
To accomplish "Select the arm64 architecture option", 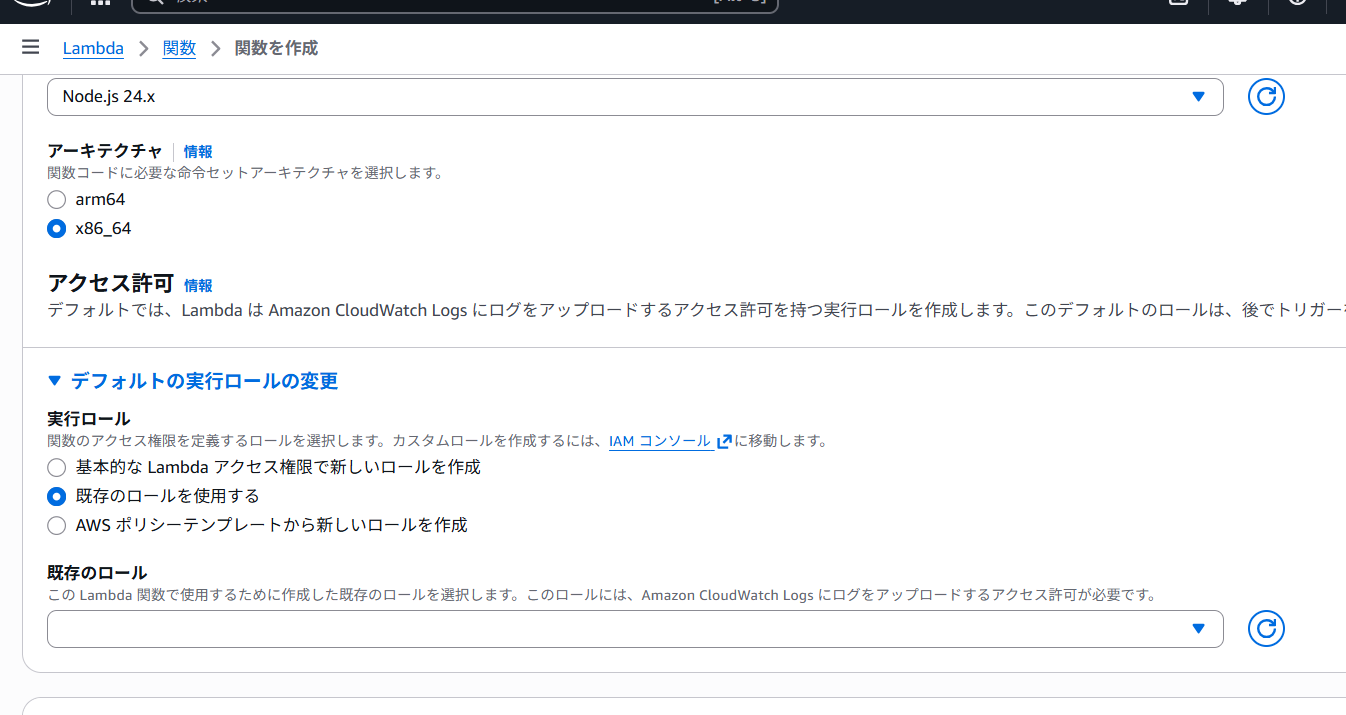I will (x=57, y=200).
